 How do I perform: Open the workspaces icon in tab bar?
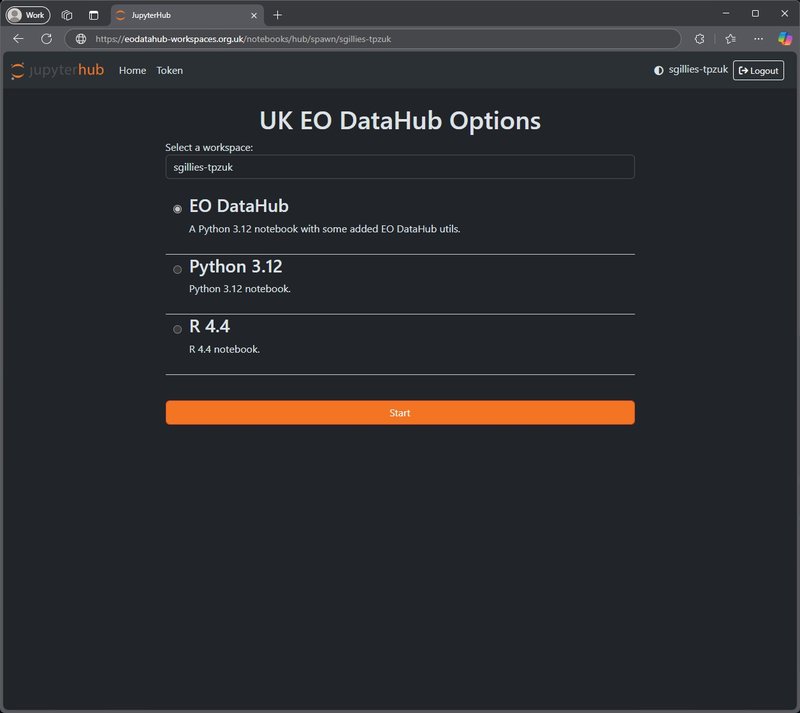point(67,15)
